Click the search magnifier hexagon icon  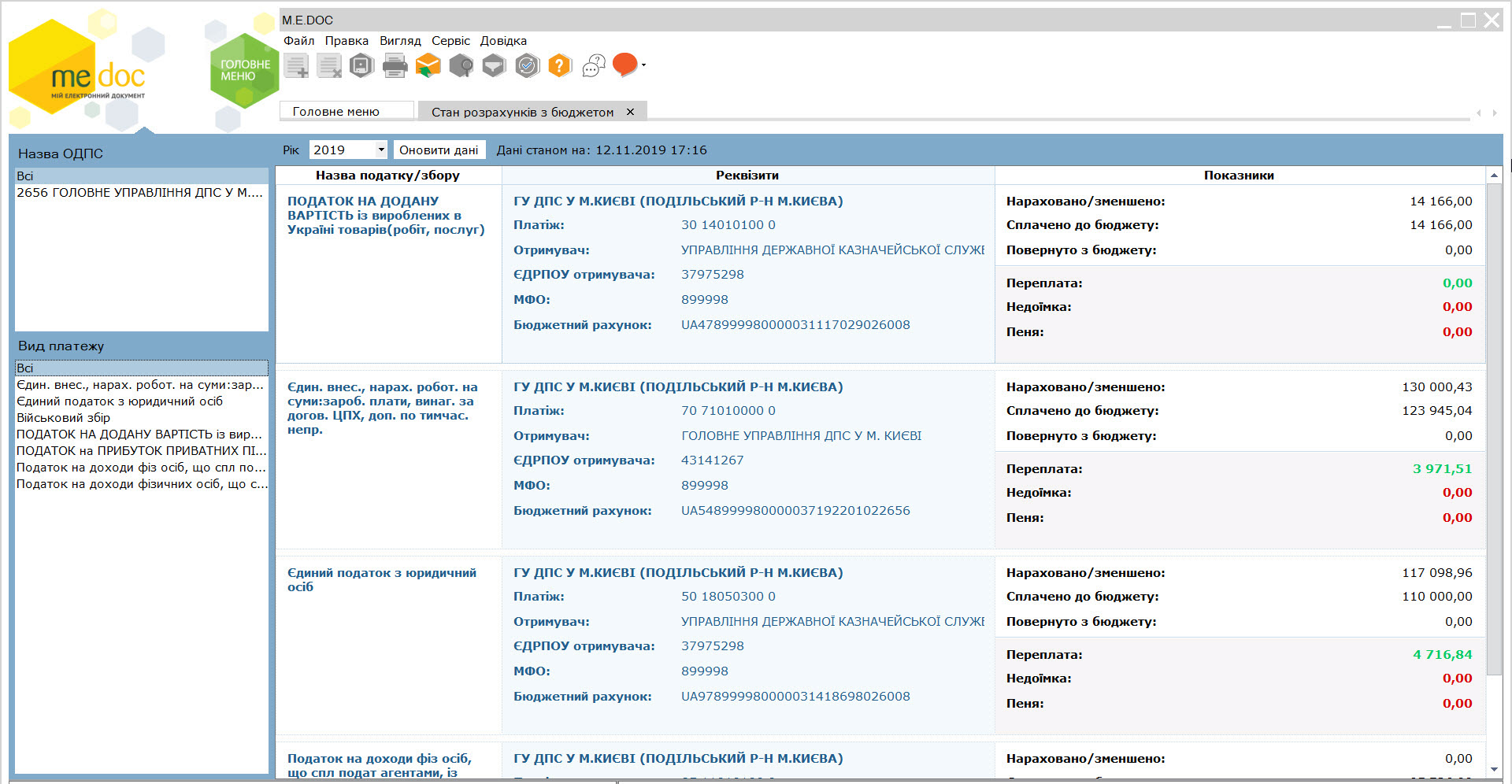click(461, 65)
